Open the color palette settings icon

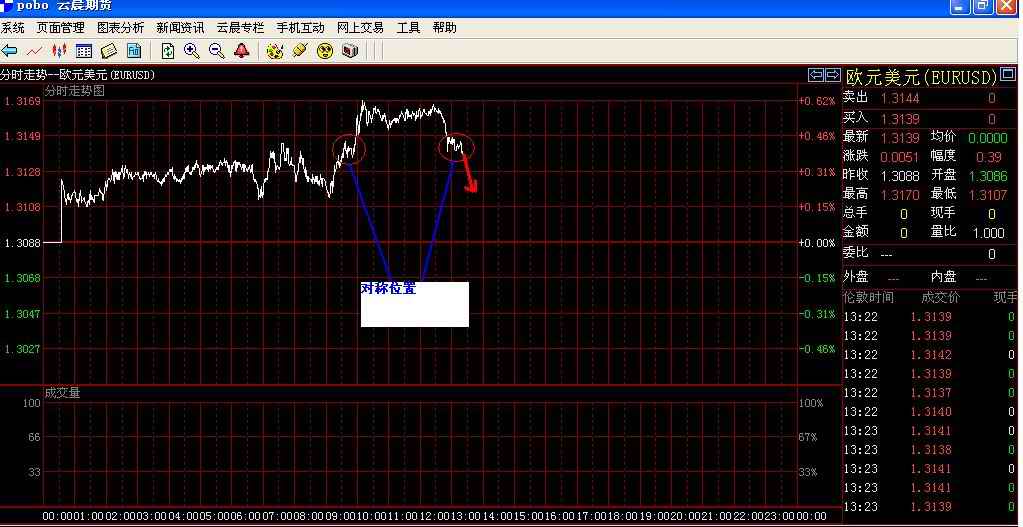pyautogui.click(x=275, y=50)
